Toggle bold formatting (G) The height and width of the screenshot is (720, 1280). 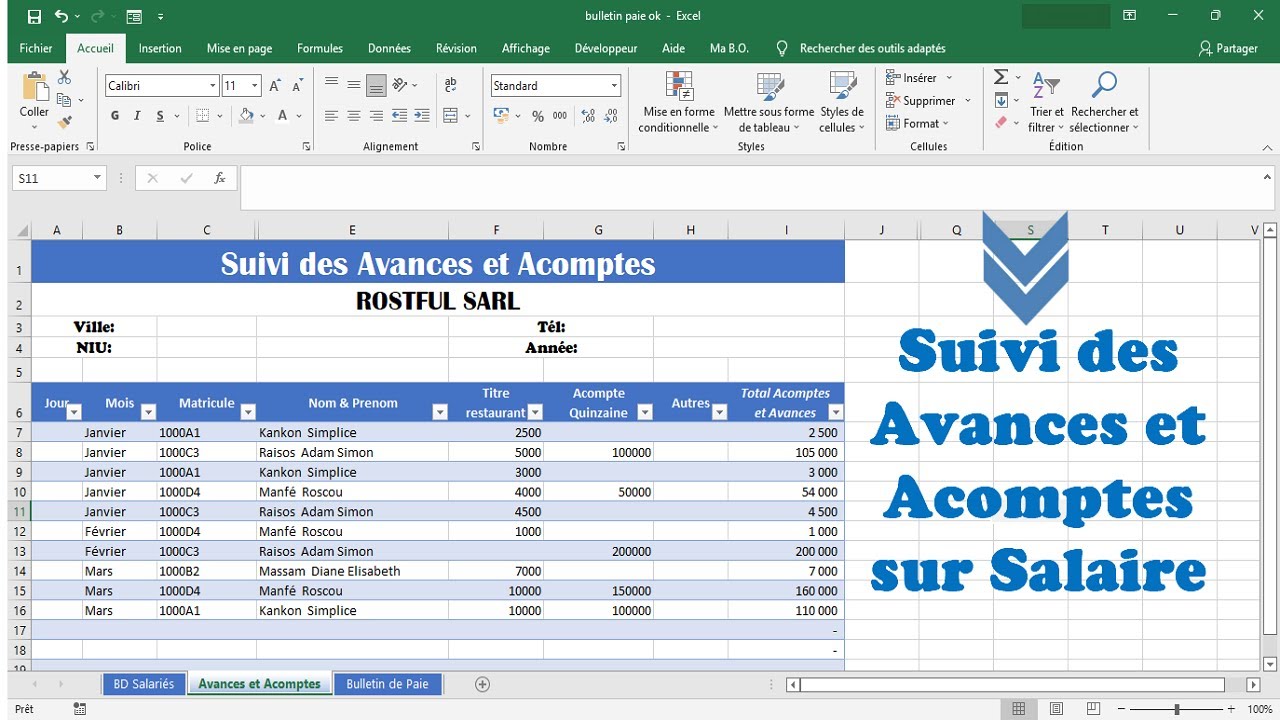pos(115,116)
